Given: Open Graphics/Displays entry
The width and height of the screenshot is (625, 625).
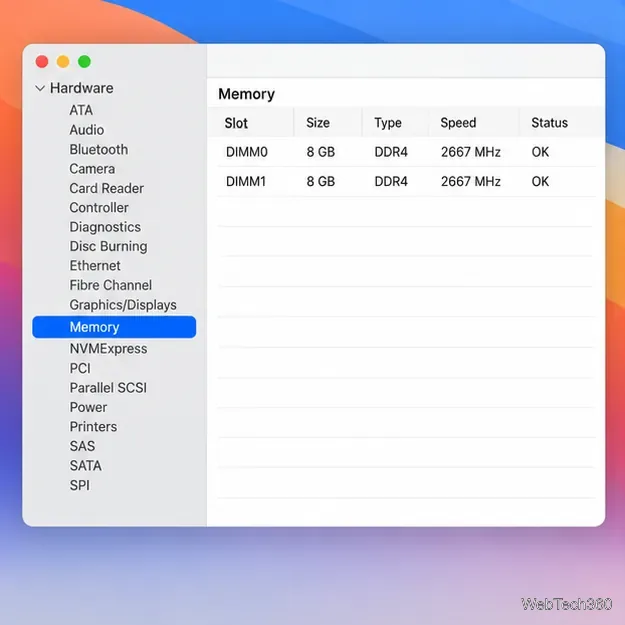Looking at the screenshot, I should [123, 305].
